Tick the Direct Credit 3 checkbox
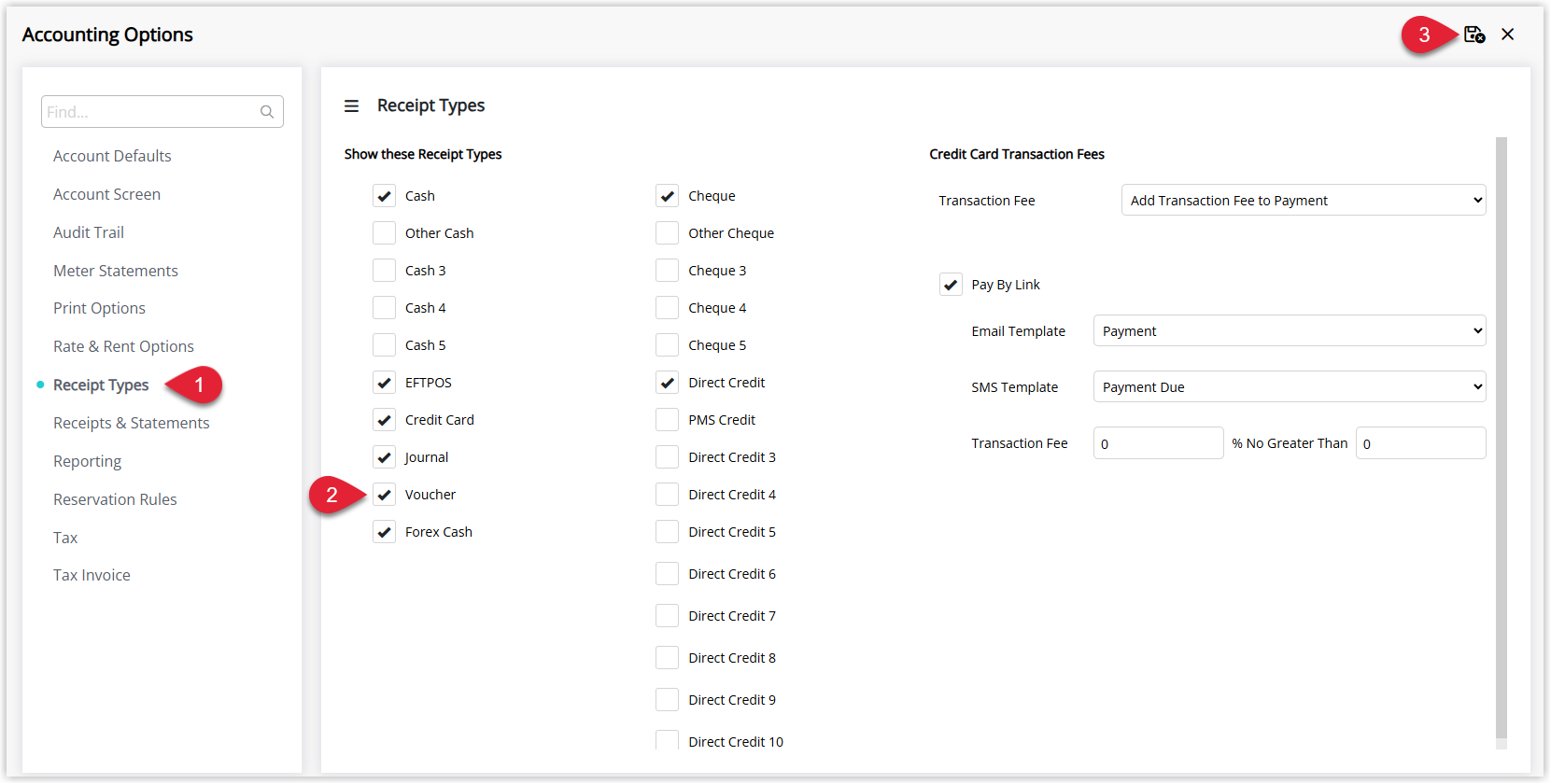 click(x=667, y=457)
